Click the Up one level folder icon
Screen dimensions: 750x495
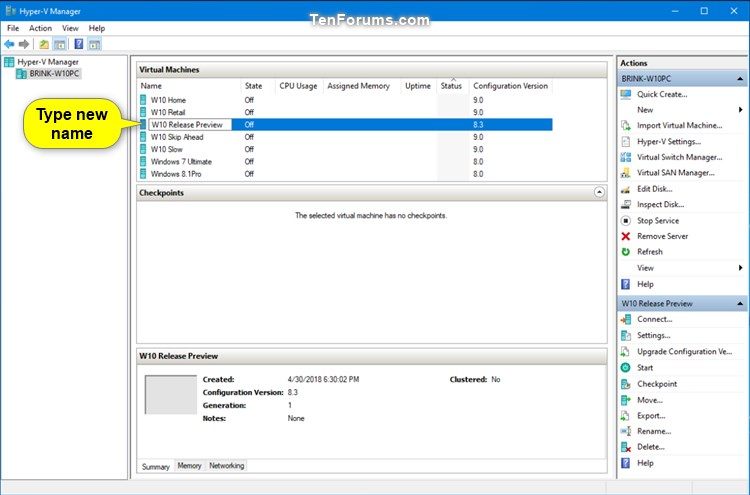coord(44,44)
